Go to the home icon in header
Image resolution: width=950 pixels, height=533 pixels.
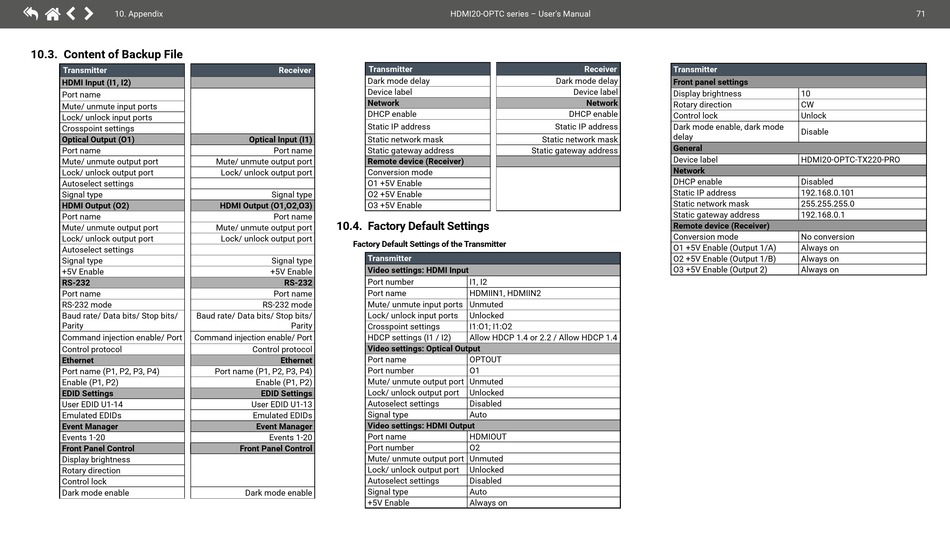pos(53,13)
